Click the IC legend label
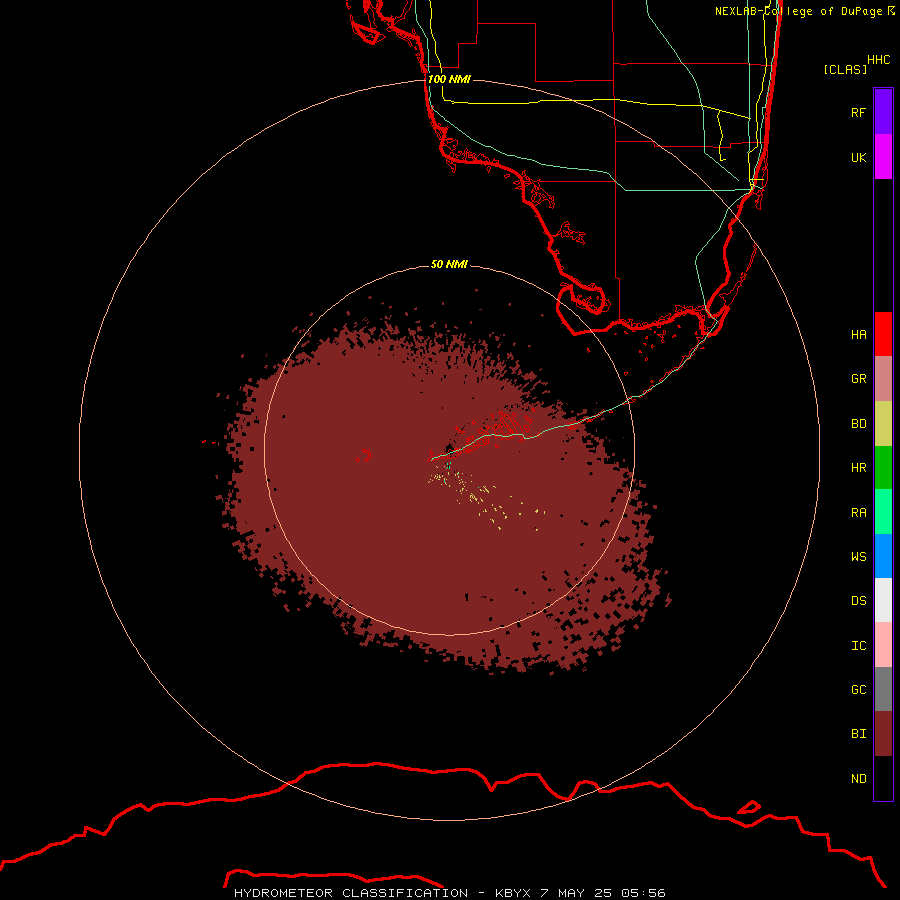The height and width of the screenshot is (900, 900). pos(858,646)
